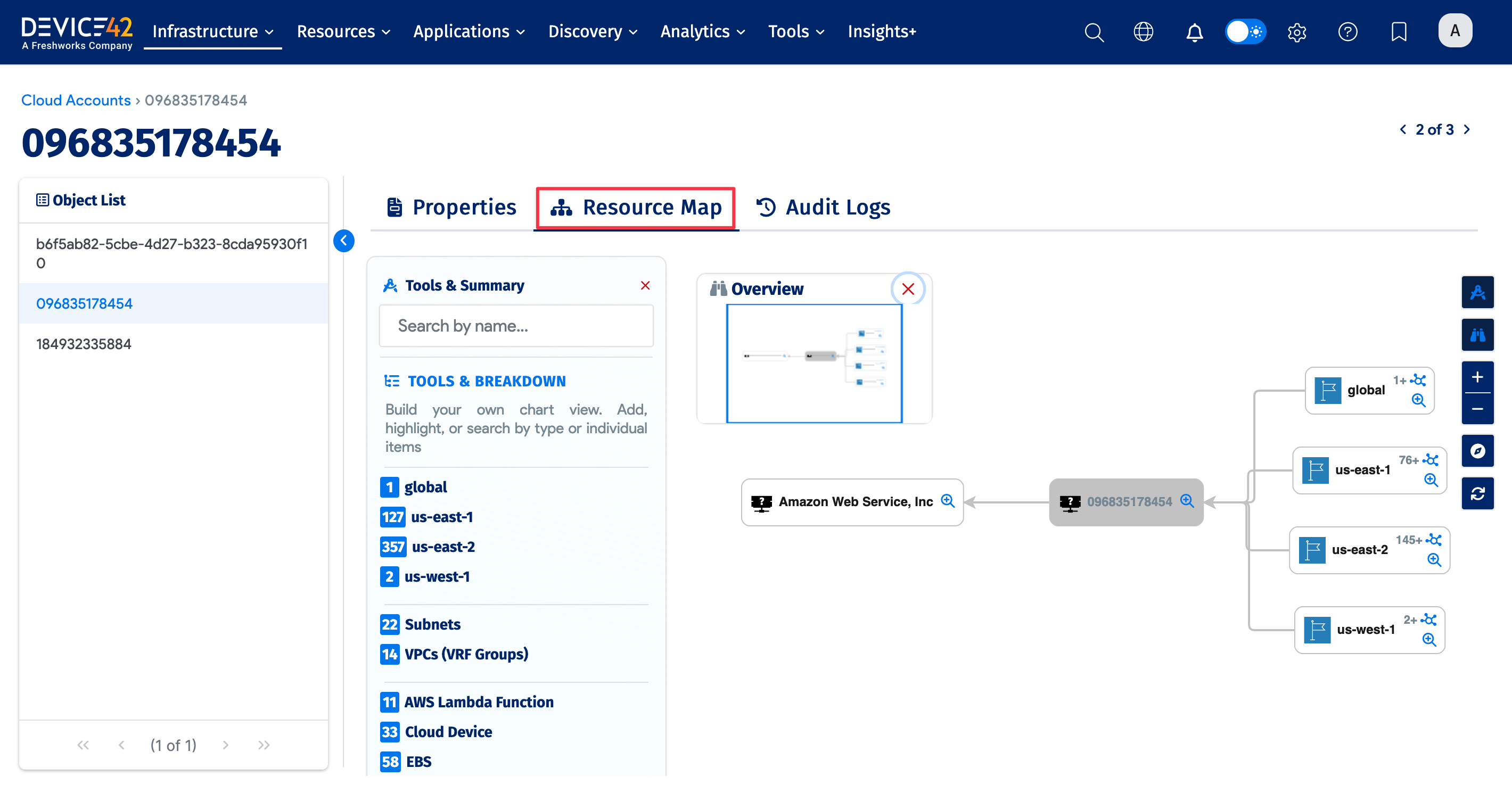Open the Properties tab
This screenshot has height=793, width=1512.
pos(451,207)
